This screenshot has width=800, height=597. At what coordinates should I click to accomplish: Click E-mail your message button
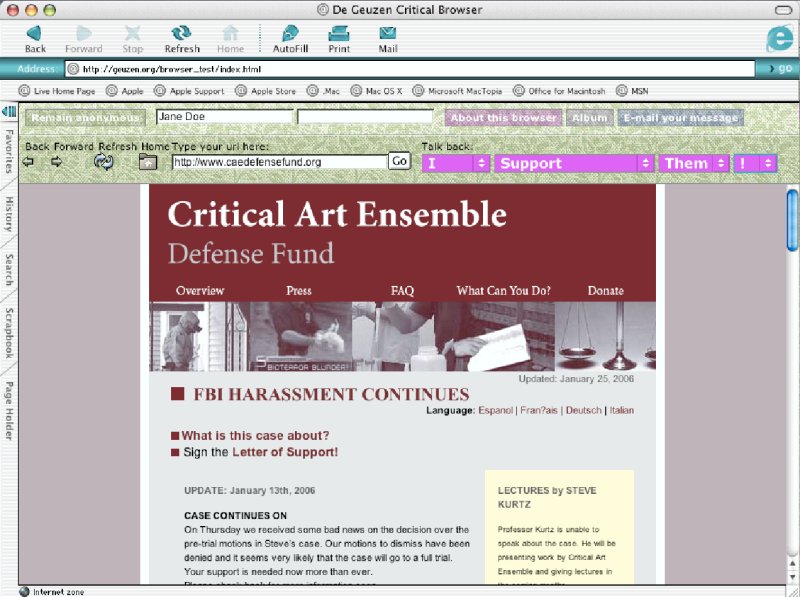pyautogui.click(x=681, y=118)
